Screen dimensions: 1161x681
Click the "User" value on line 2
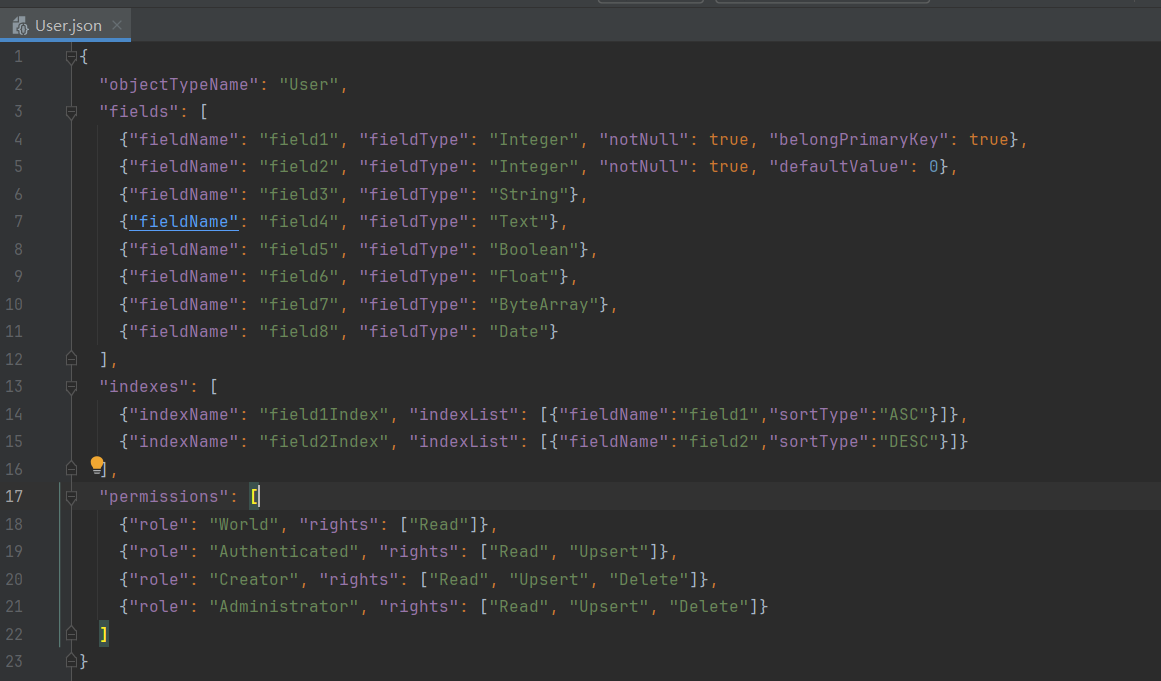click(x=309, y=84)
